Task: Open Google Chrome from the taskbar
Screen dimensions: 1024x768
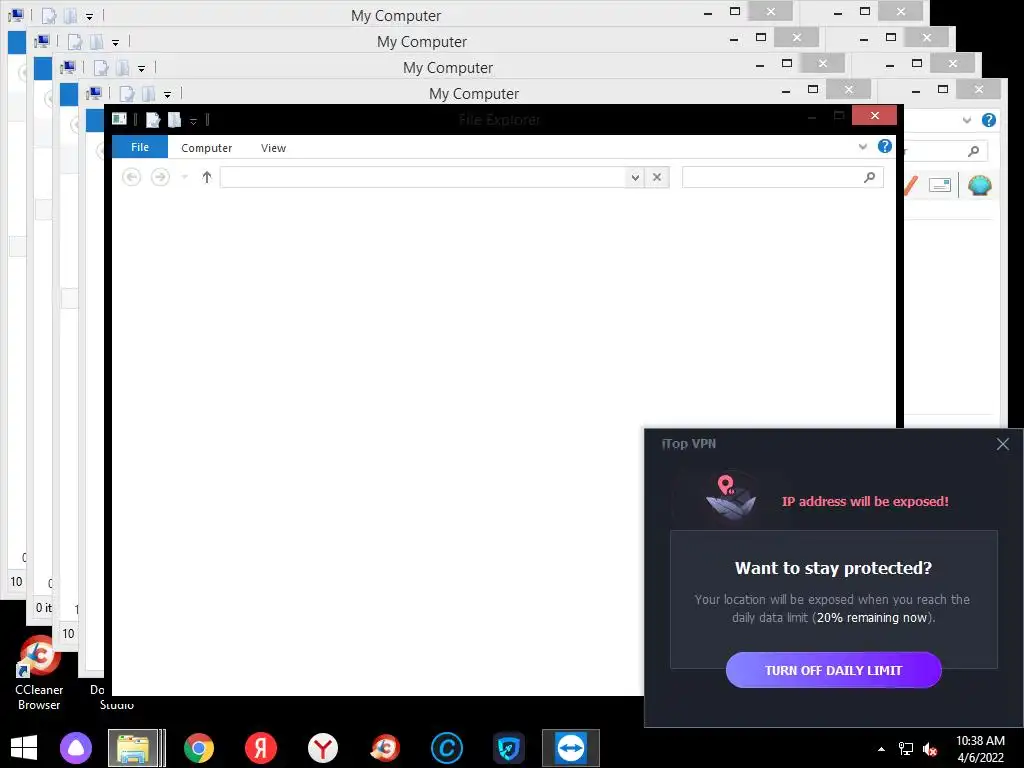Action: pos(199,748)
